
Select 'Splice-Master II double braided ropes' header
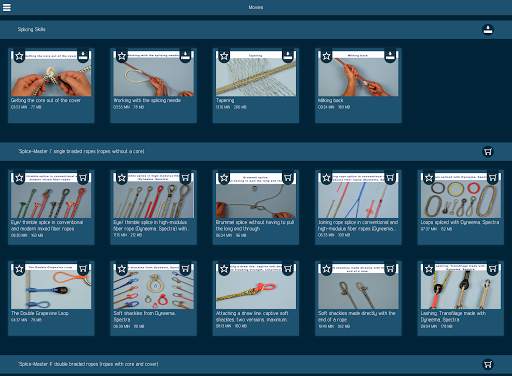[x=256, y=364]
